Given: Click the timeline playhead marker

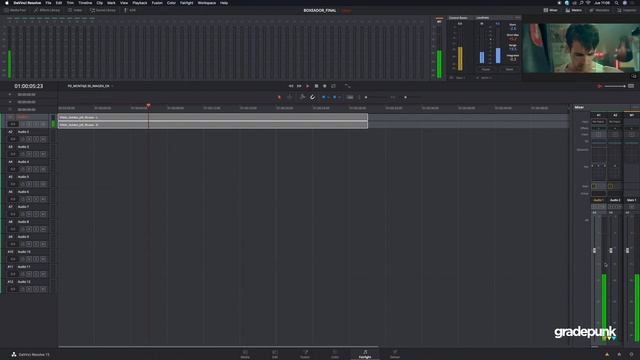Looking at the screenshot, I should coord(149,106).
